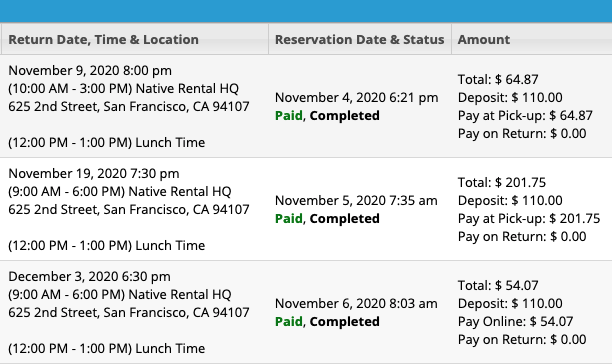The width and height of the screenshot is (612, 364).
Task: Select Total $ 64.87 amount
Action: [498, 80]
